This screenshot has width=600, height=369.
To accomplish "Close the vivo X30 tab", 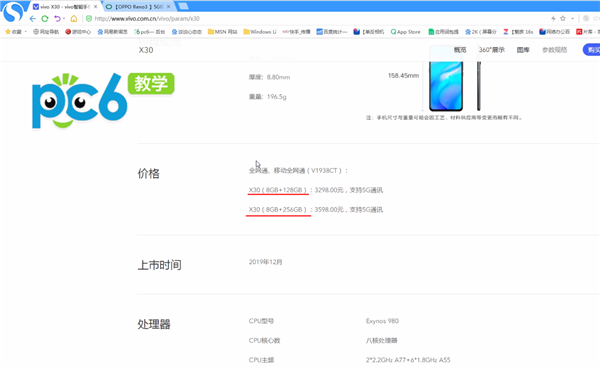I will click(95, 7).
